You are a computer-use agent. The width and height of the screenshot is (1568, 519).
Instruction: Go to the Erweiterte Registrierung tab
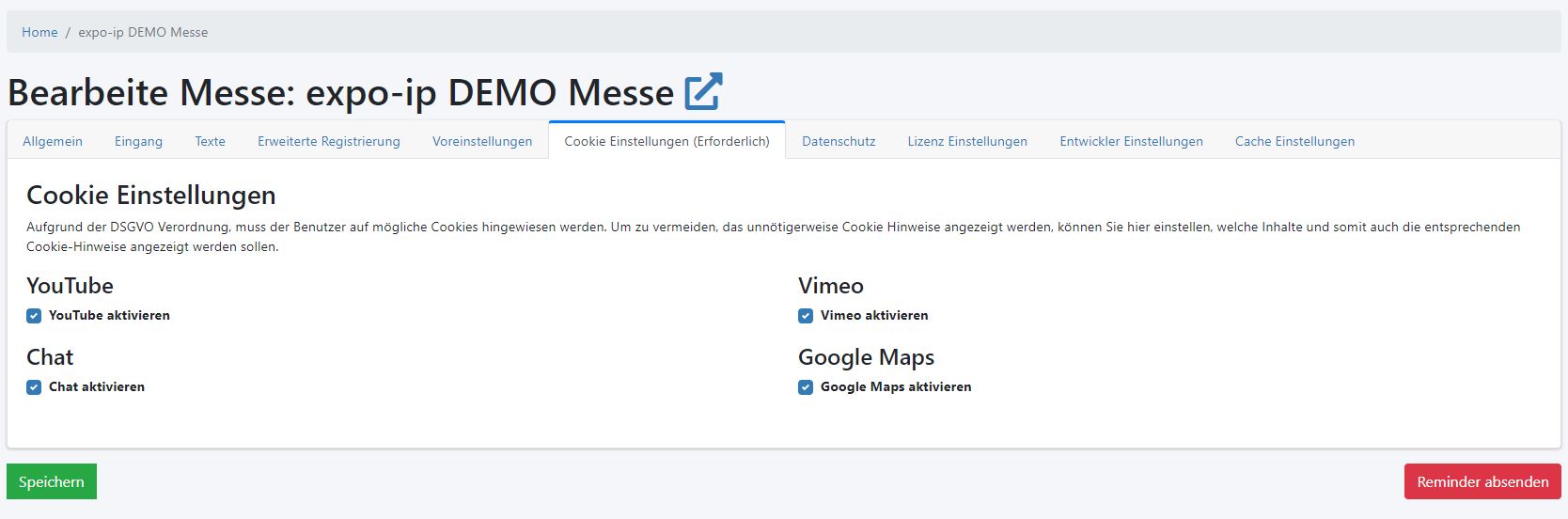click(x=329, y=141)
